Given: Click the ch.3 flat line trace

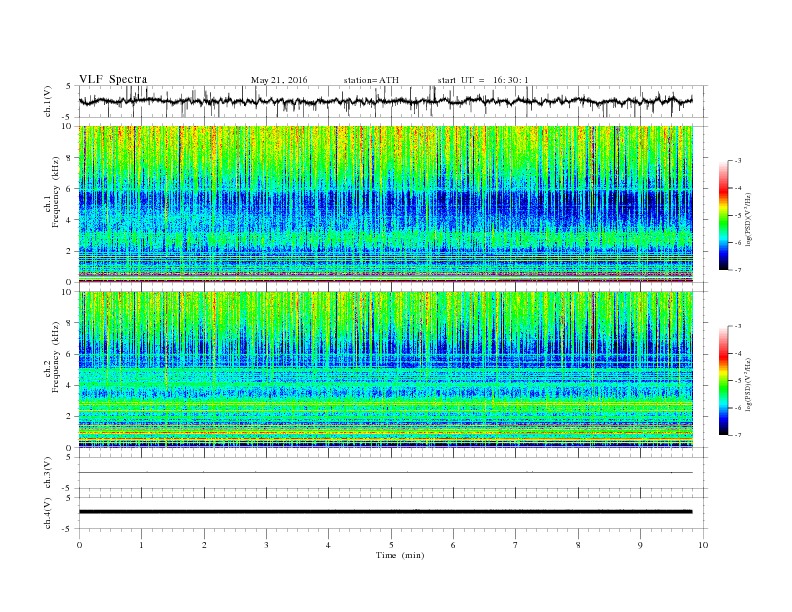Looking at the screenshot, I should 385,473.
